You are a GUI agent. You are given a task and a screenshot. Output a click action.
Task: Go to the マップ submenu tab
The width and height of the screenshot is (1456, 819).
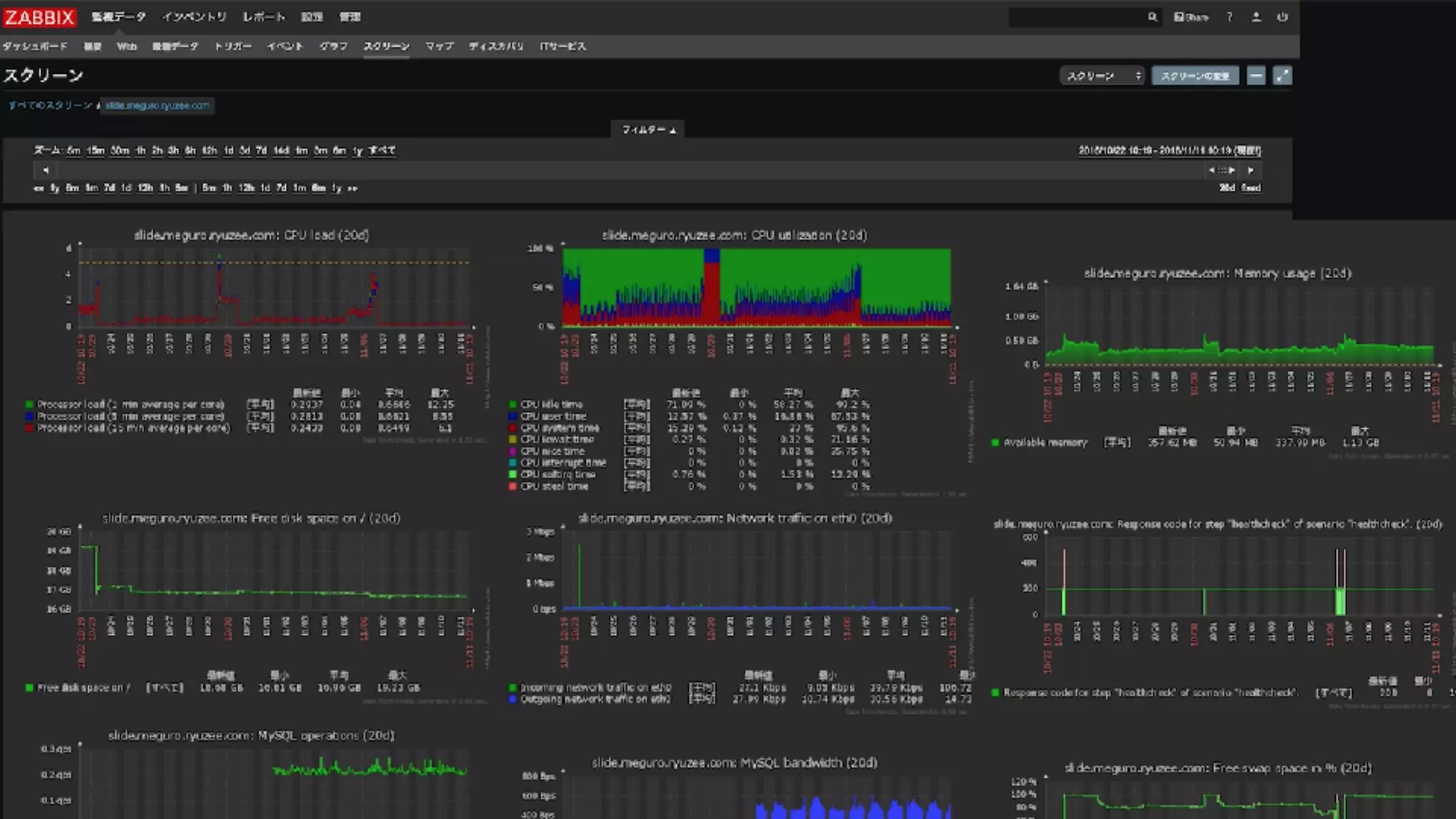click(439, 46)
